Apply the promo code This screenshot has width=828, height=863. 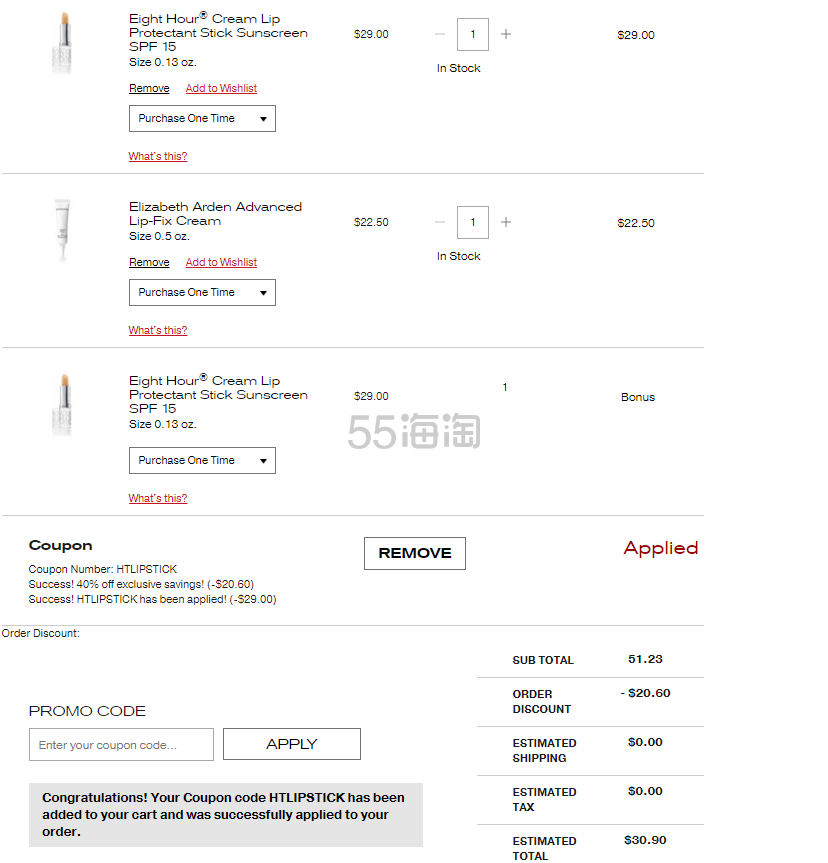coord(292,744)
